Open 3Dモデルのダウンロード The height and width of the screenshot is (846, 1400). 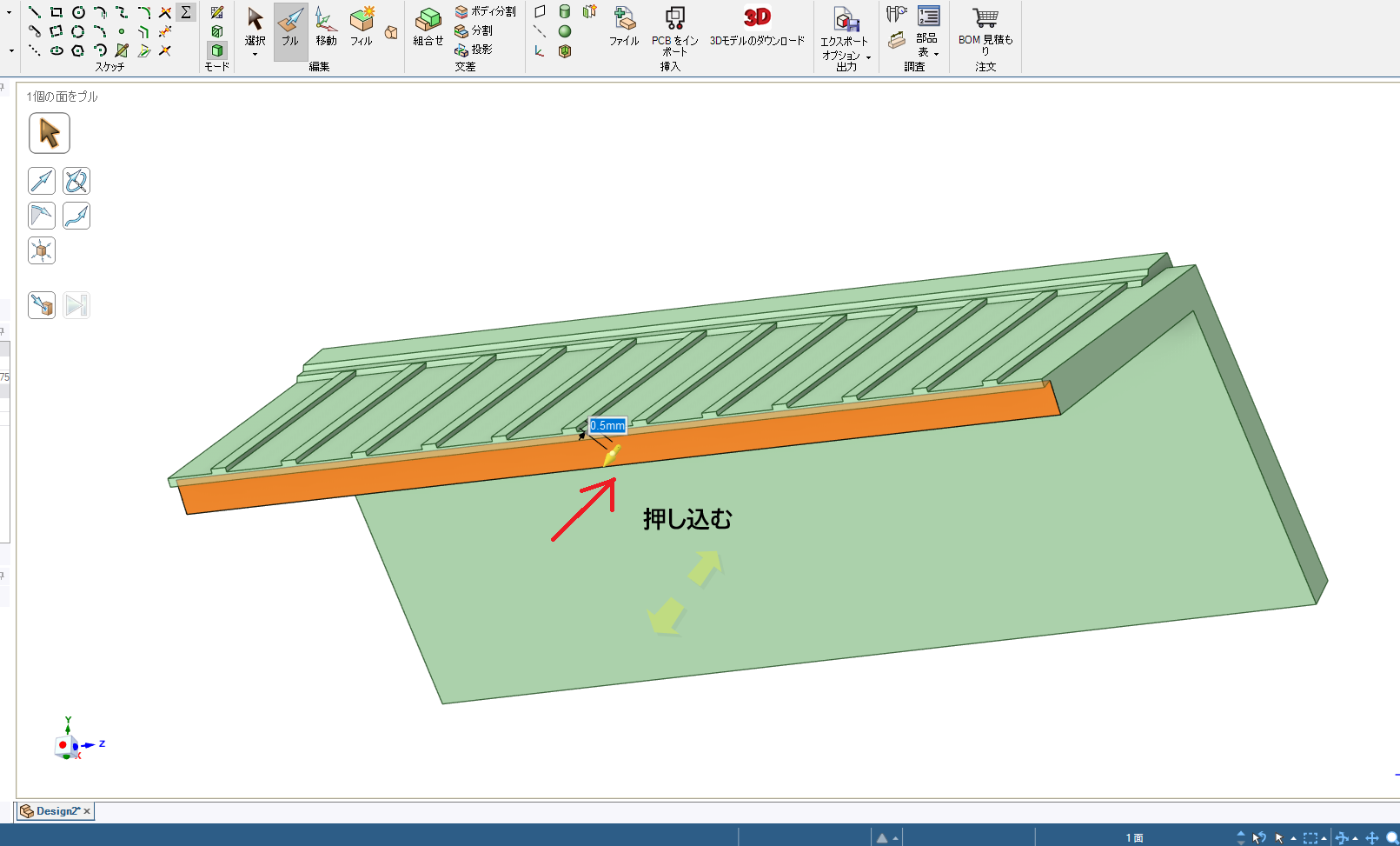(x=757, y=28)
